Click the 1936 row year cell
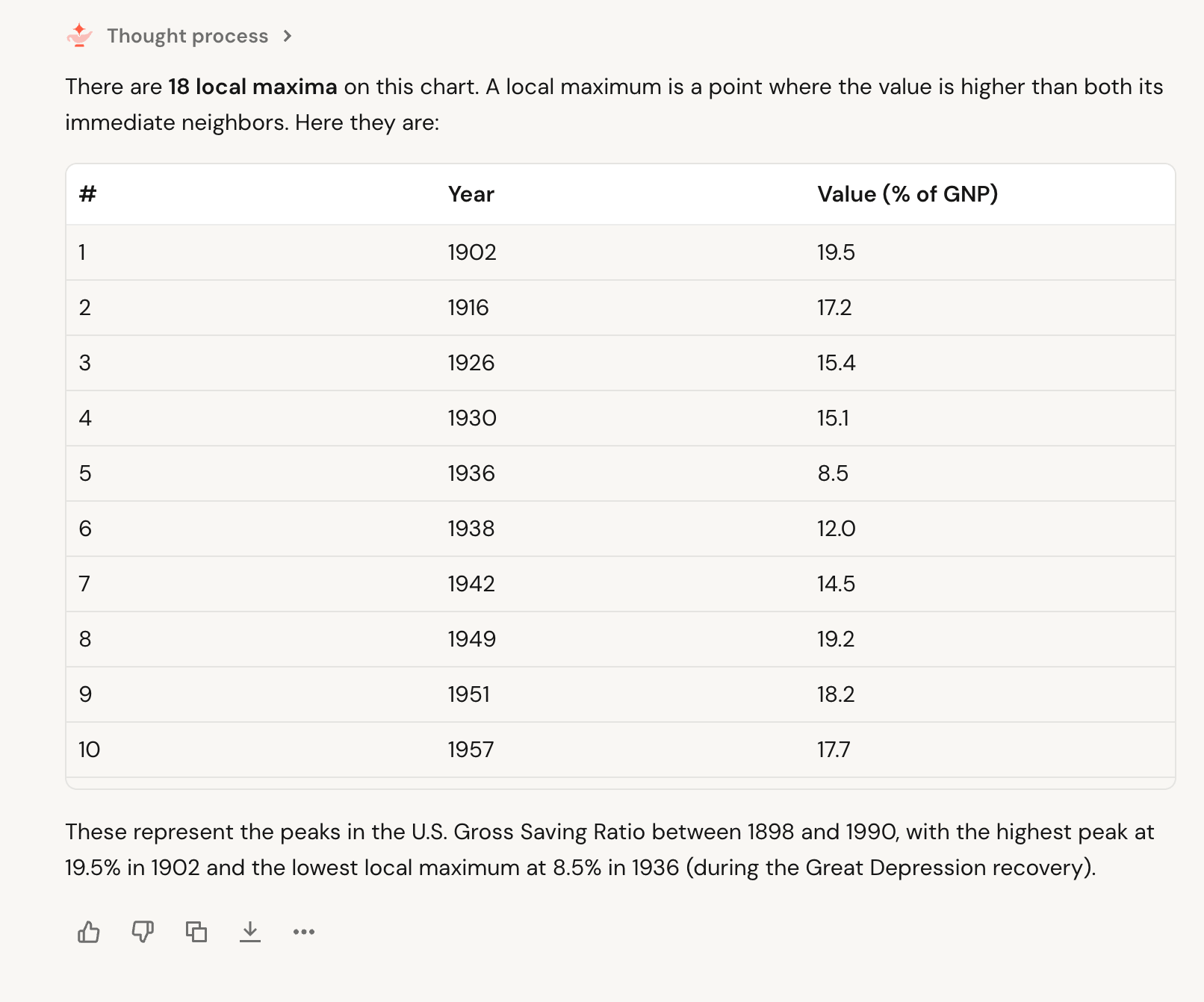This screenshot has height=1002, width=1204. (471, 473)
